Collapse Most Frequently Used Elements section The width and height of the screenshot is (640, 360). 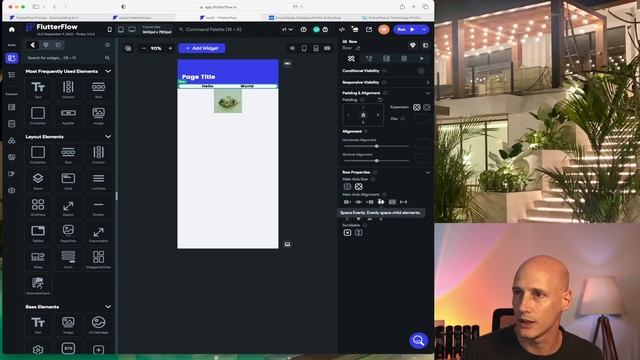click(108, 71)
